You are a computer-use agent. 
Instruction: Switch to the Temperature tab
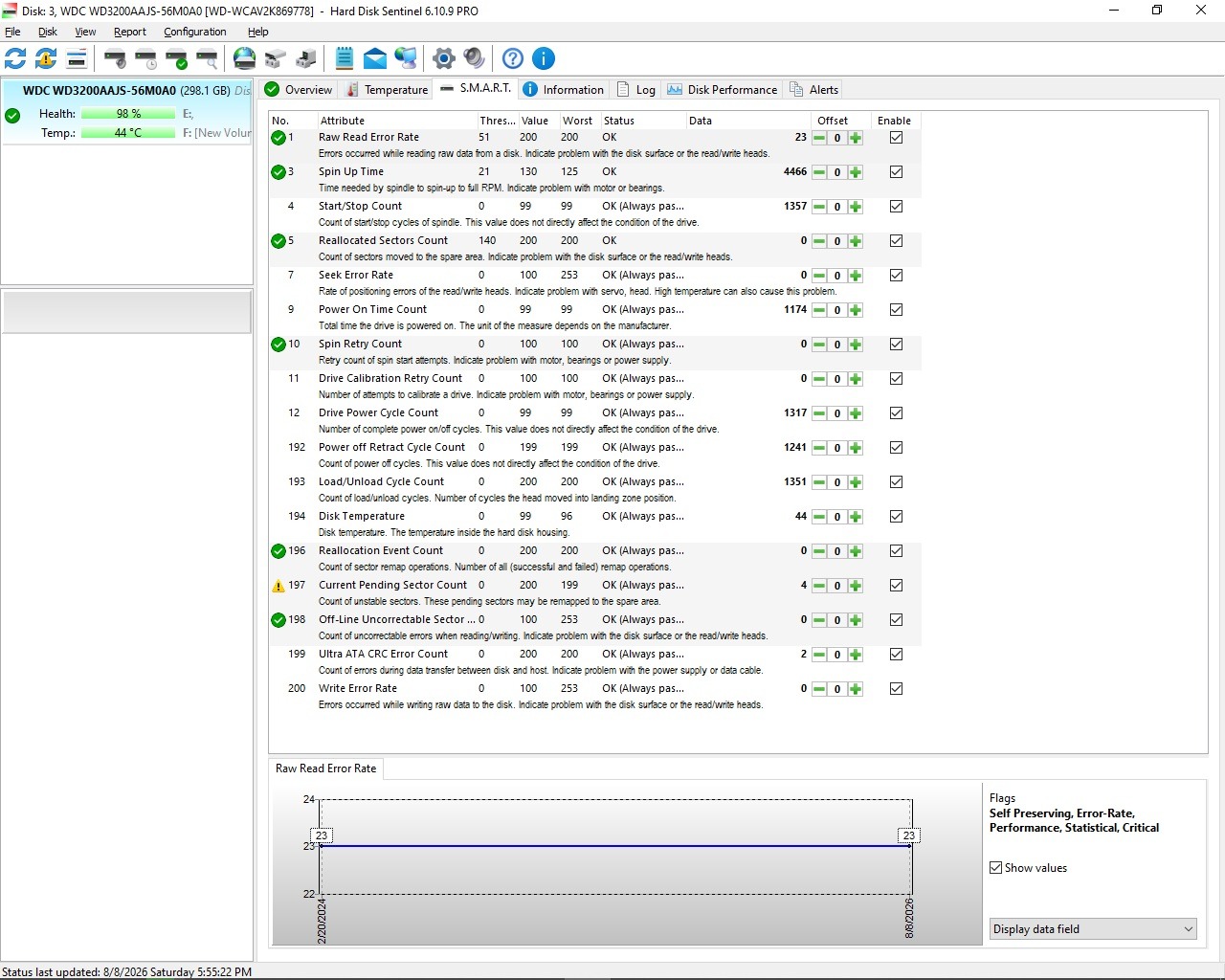[387, 90]
